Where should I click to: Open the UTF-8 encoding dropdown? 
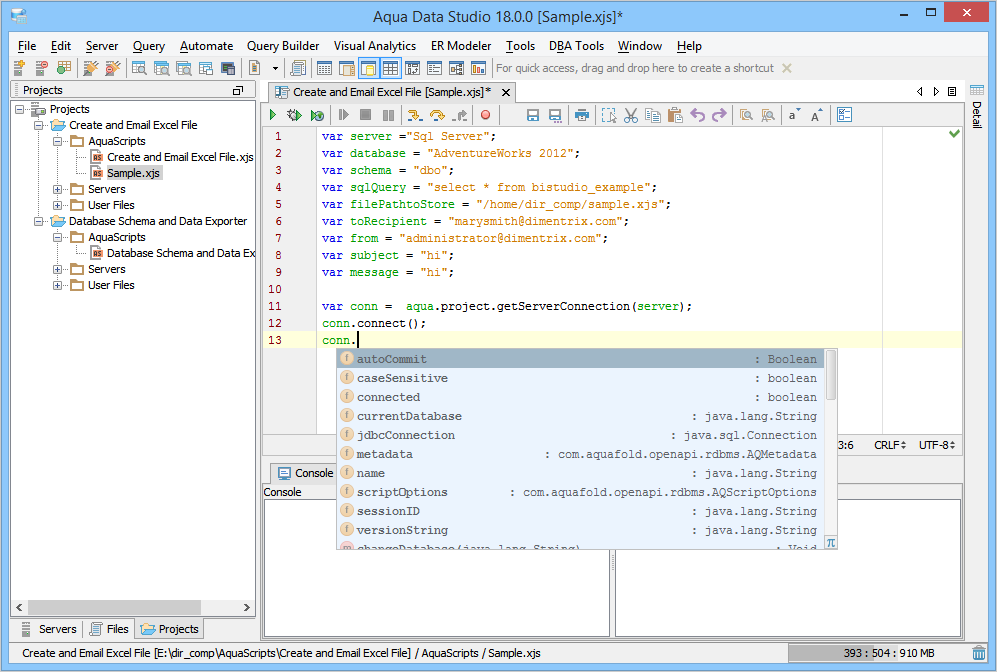point(937,445)
